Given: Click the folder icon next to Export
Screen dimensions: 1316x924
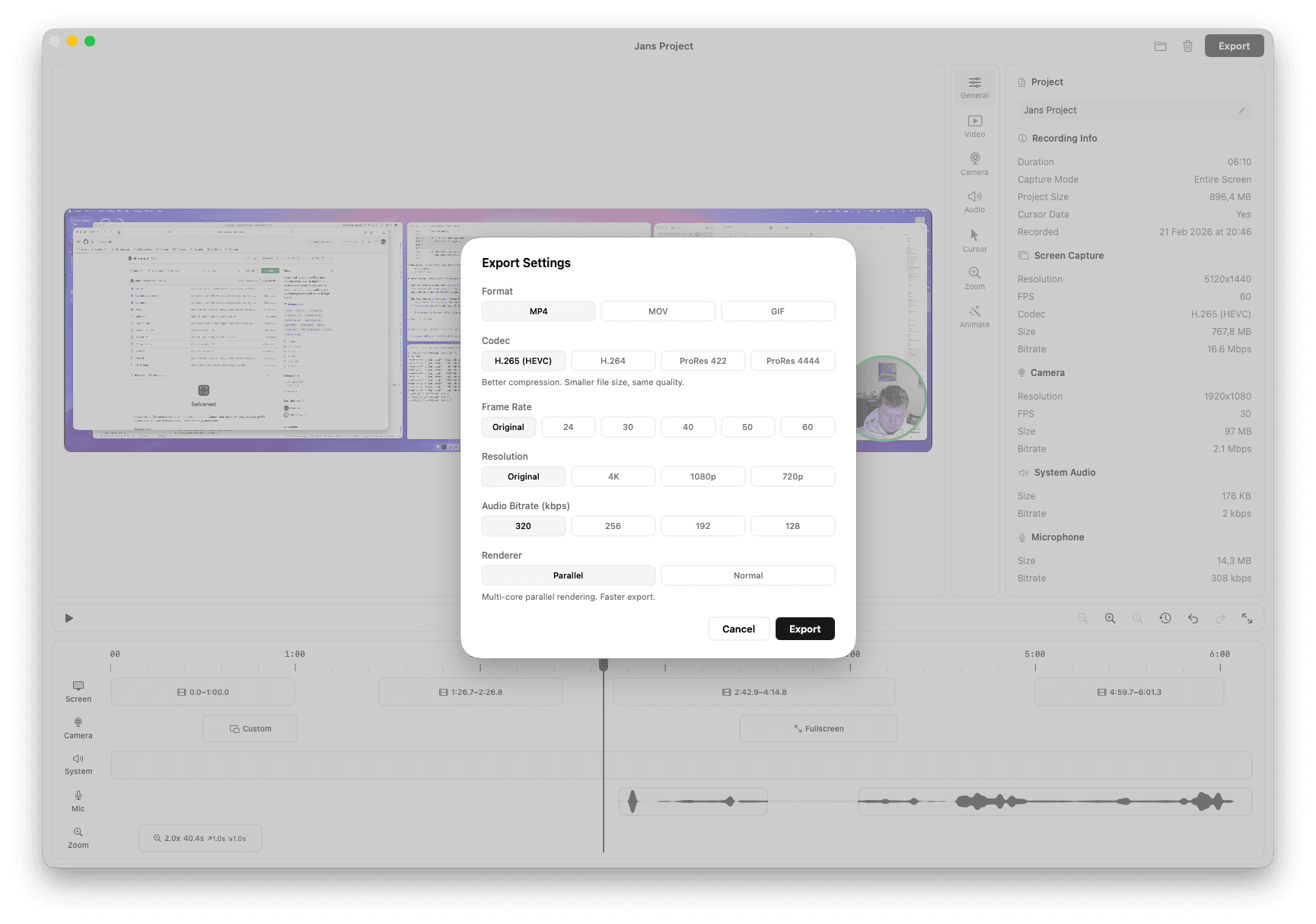Looking at the screenshot, I should click(1160, 46).
